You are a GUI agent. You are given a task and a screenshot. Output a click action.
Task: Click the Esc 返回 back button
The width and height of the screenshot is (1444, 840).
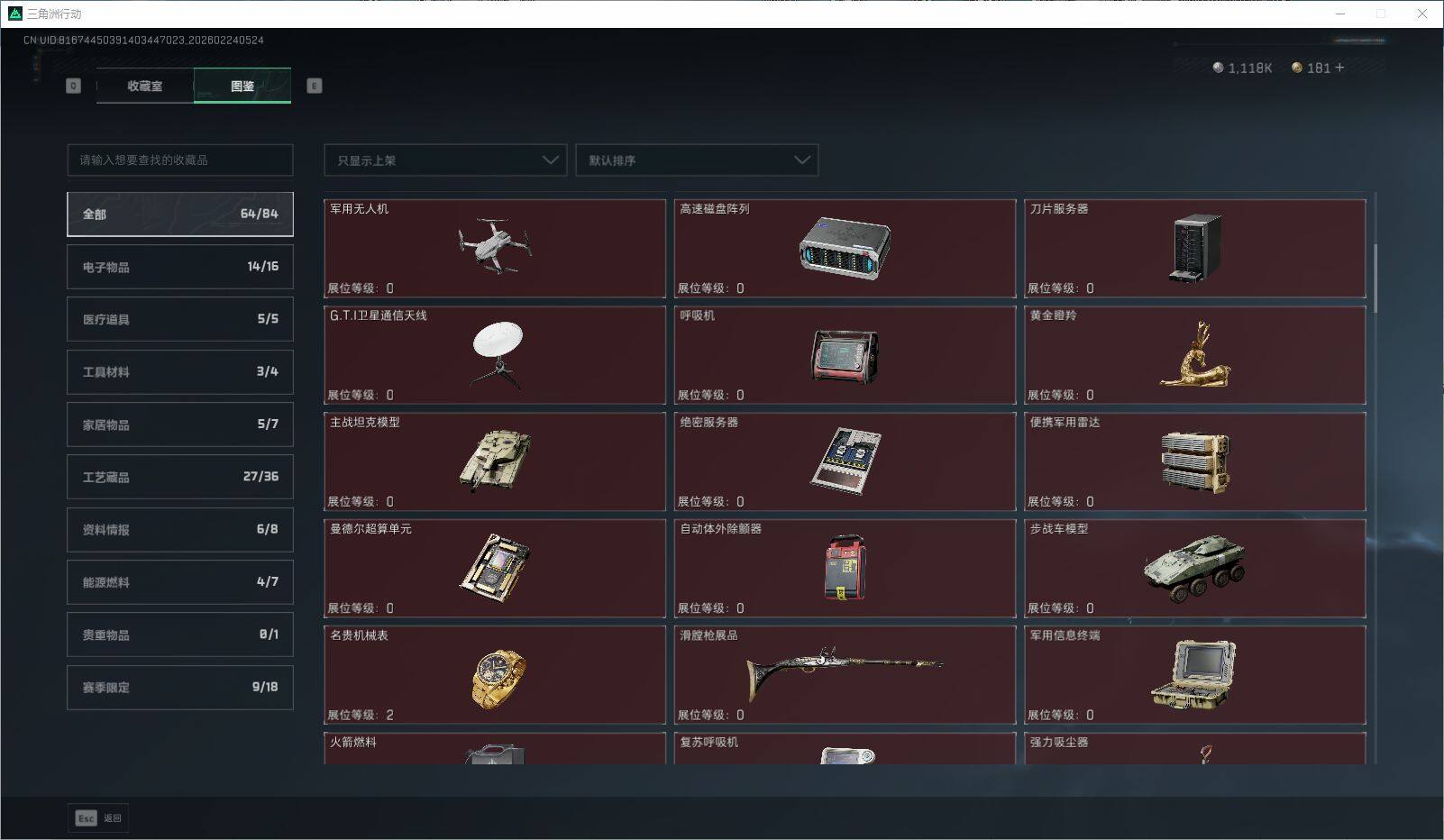coord(97,817)
